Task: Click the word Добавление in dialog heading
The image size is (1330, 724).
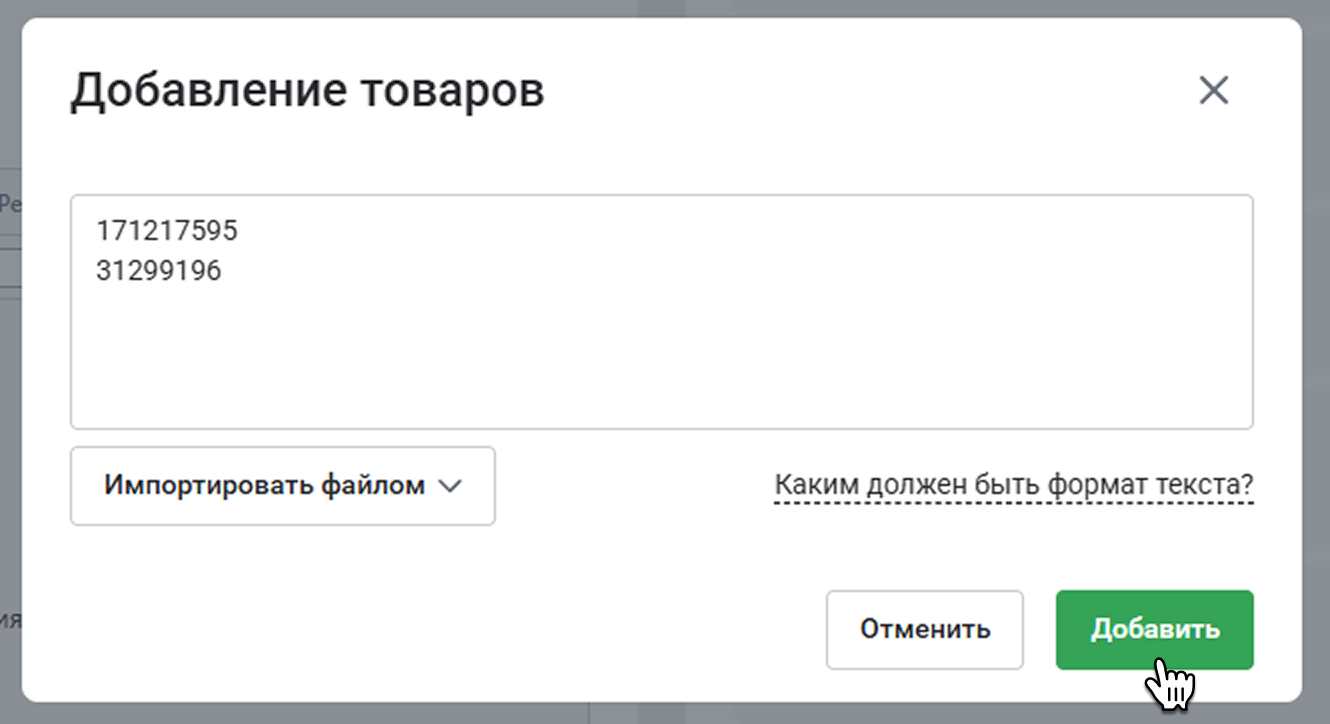Action: [207, 91]
